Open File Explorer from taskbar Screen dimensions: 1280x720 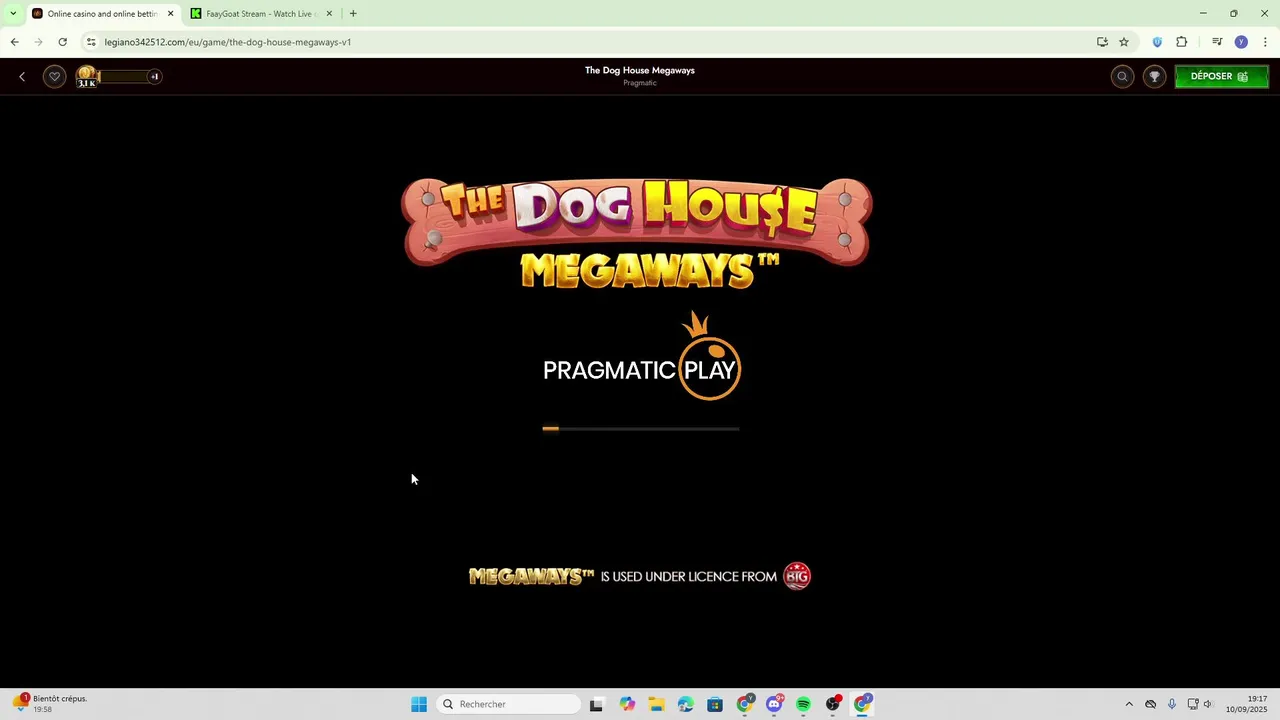pos(656,704)
